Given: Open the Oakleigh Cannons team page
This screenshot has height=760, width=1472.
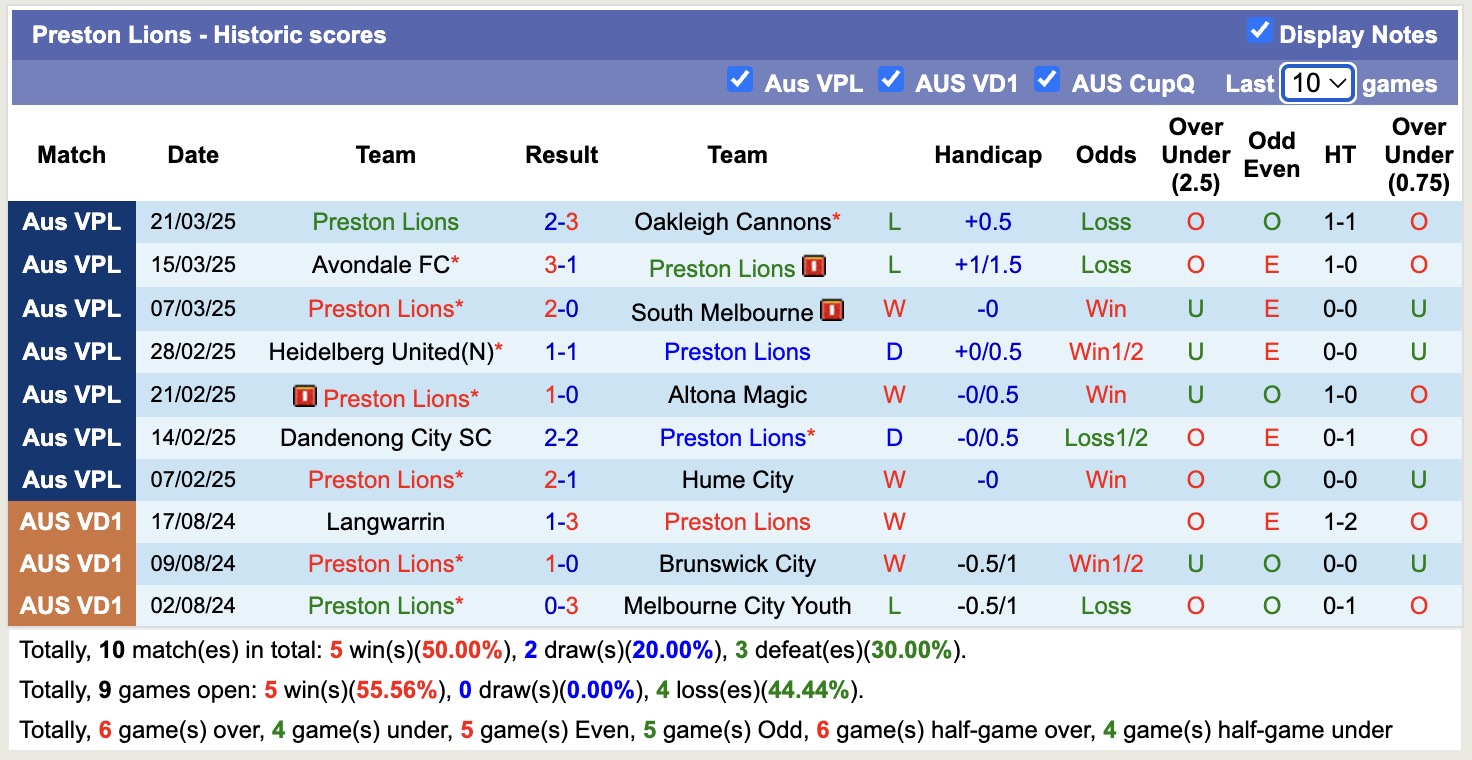Looking at the screenshot, I should tap(730, 222).
